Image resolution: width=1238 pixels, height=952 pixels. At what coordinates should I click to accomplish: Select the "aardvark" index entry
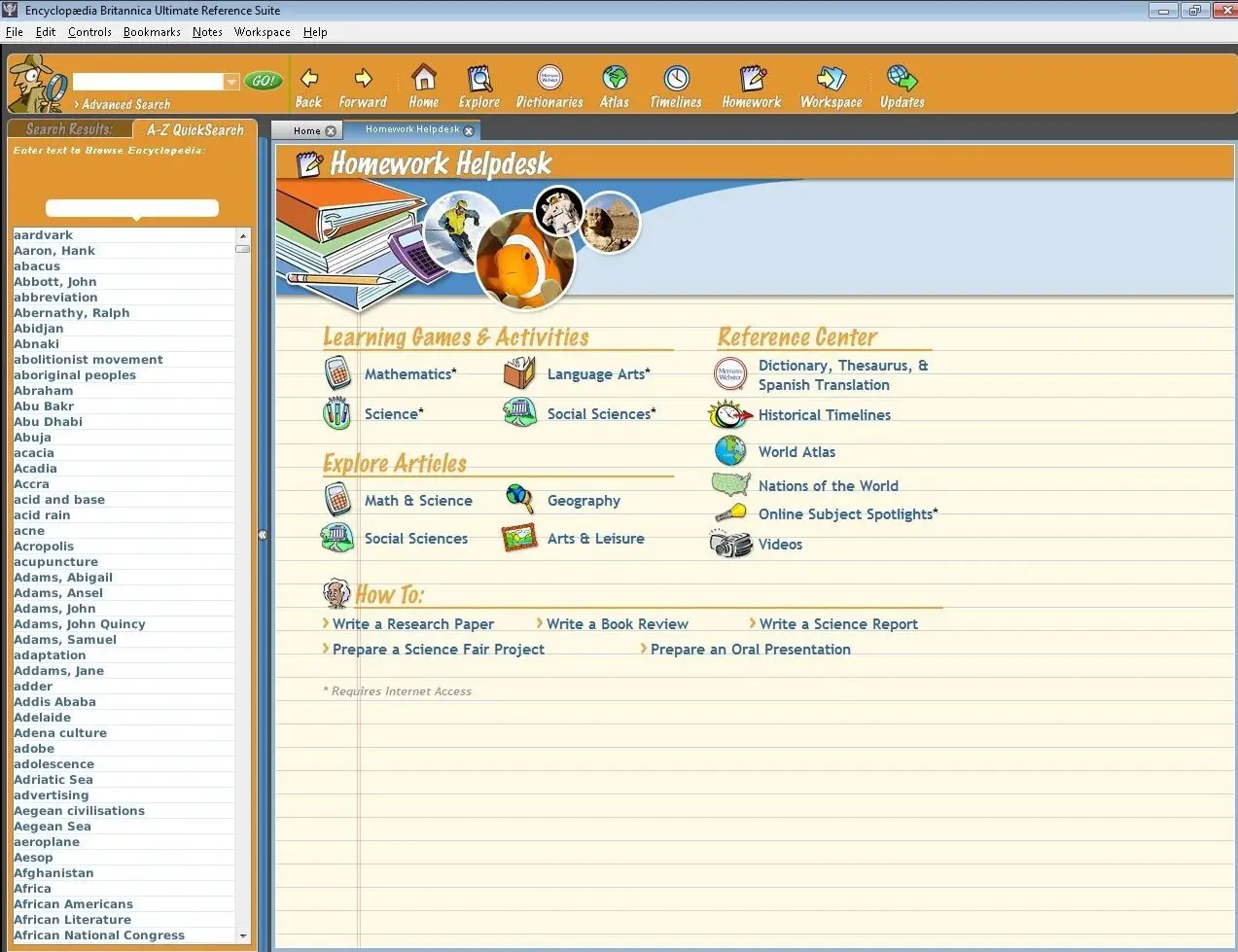pyautogui.click(x=124, y=235)
